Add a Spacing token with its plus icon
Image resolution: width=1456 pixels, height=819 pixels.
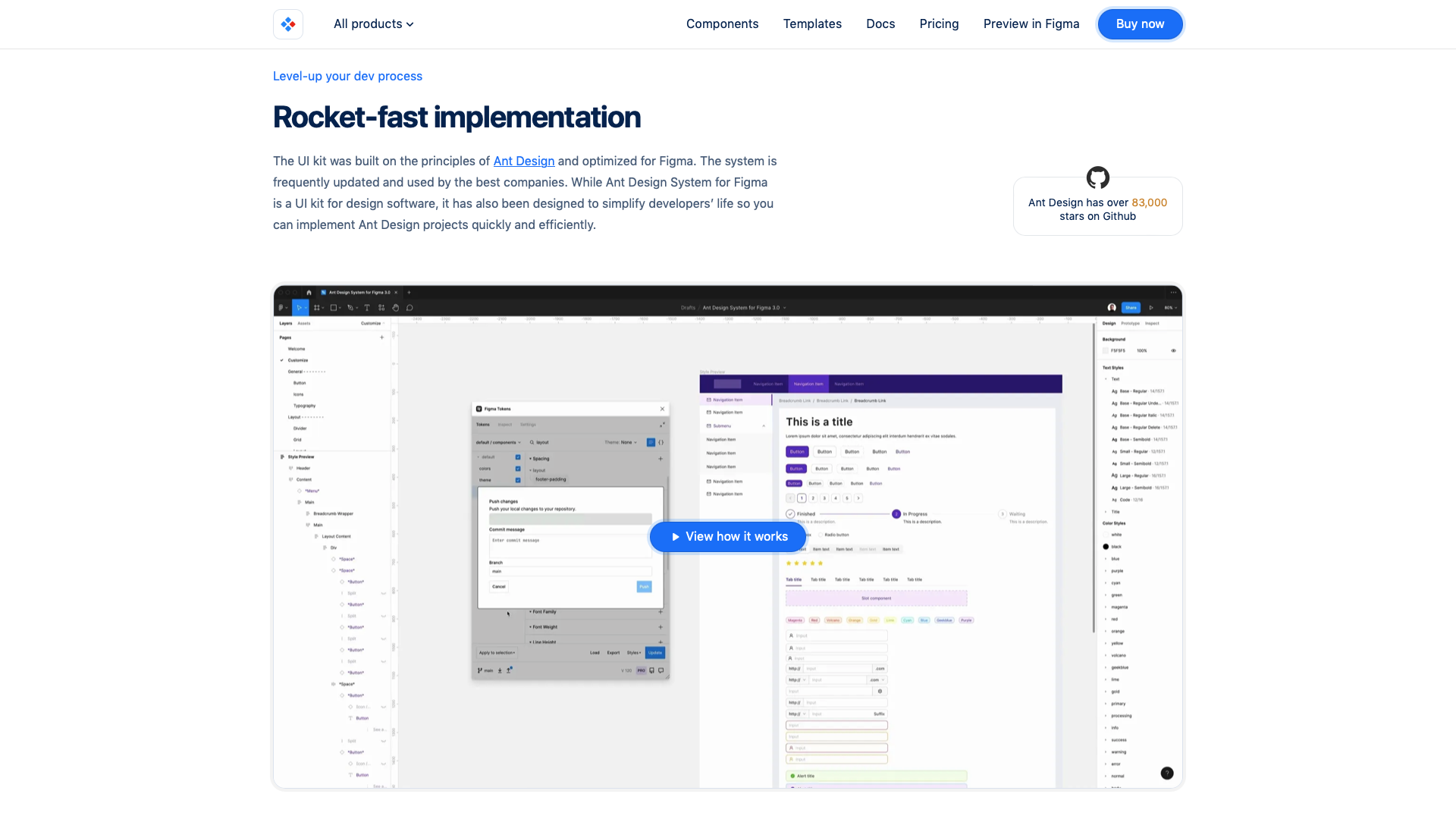661,459
